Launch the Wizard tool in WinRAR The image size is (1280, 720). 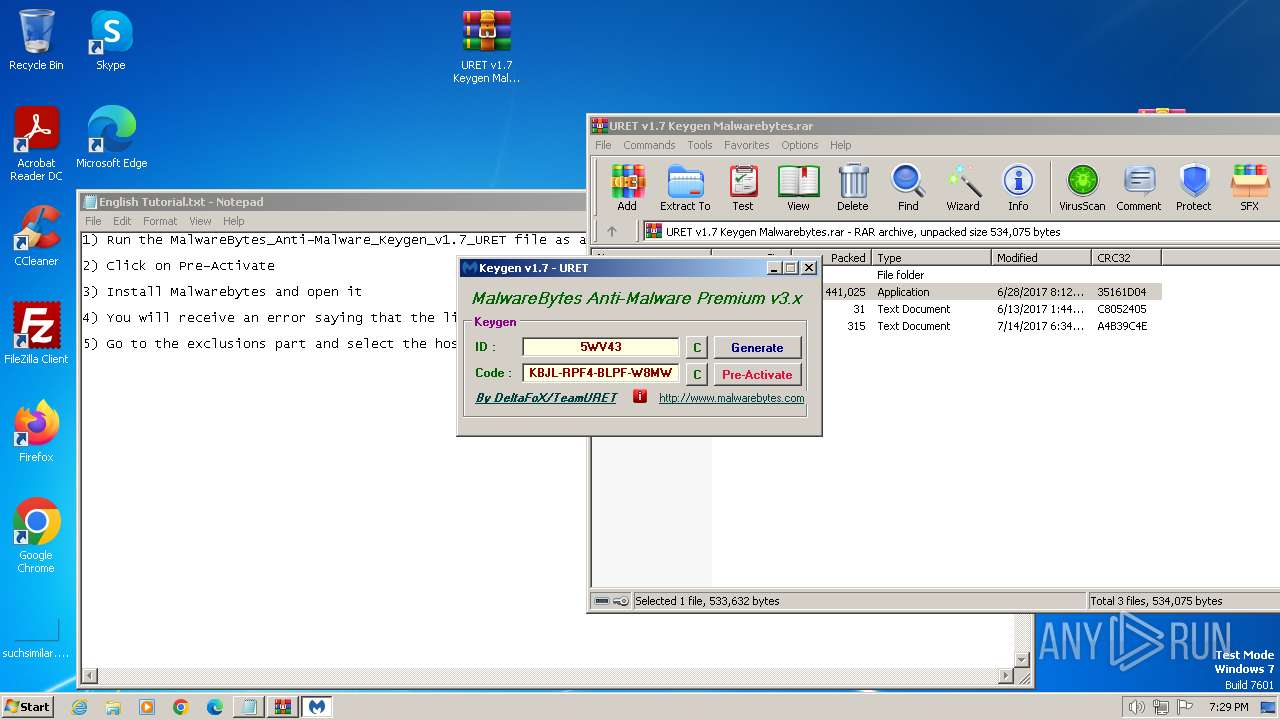(963, 188)
